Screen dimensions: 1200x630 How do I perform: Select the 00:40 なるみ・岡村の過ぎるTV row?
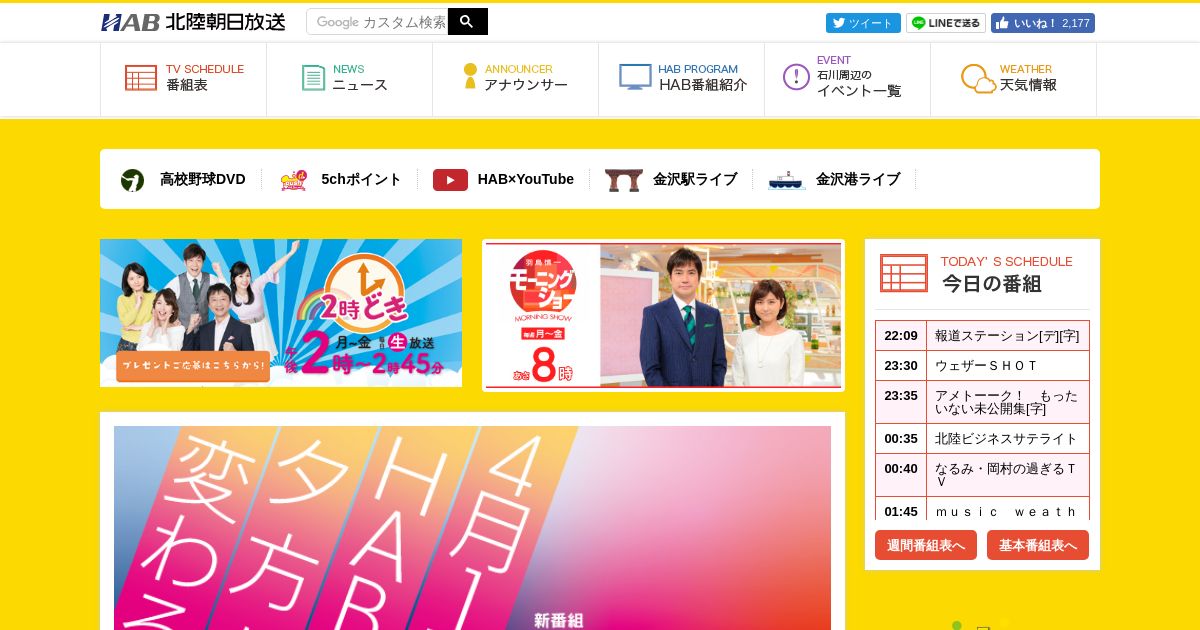pos(982,475)
